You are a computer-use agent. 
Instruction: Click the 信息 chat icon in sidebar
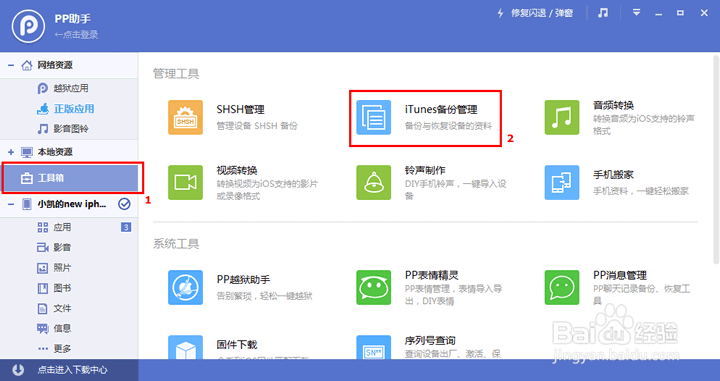[43, 329]
